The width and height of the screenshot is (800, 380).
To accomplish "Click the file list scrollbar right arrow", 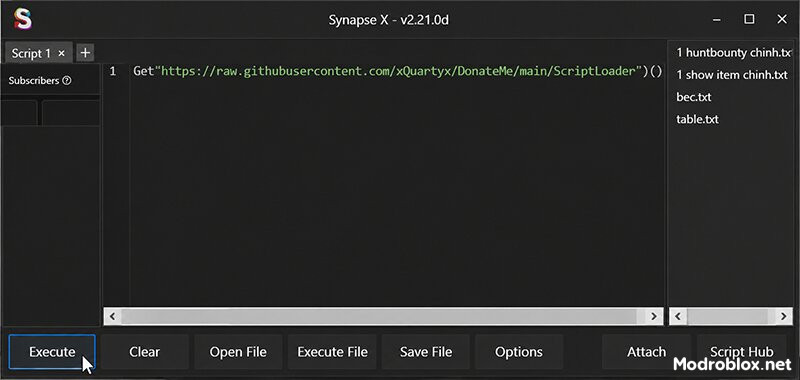I will point(784,316).
